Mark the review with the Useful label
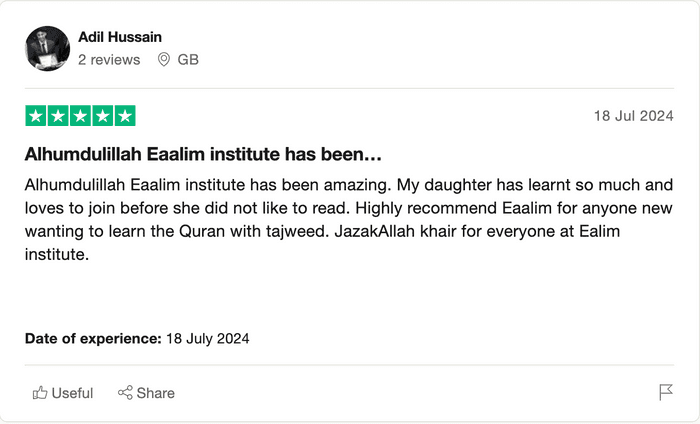 (72, 393)
